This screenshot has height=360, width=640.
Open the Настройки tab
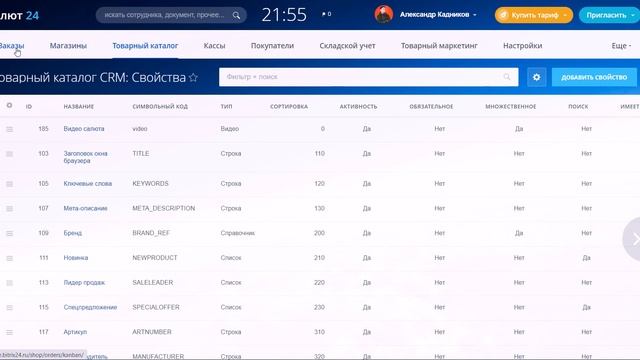[x=522, y=46]
